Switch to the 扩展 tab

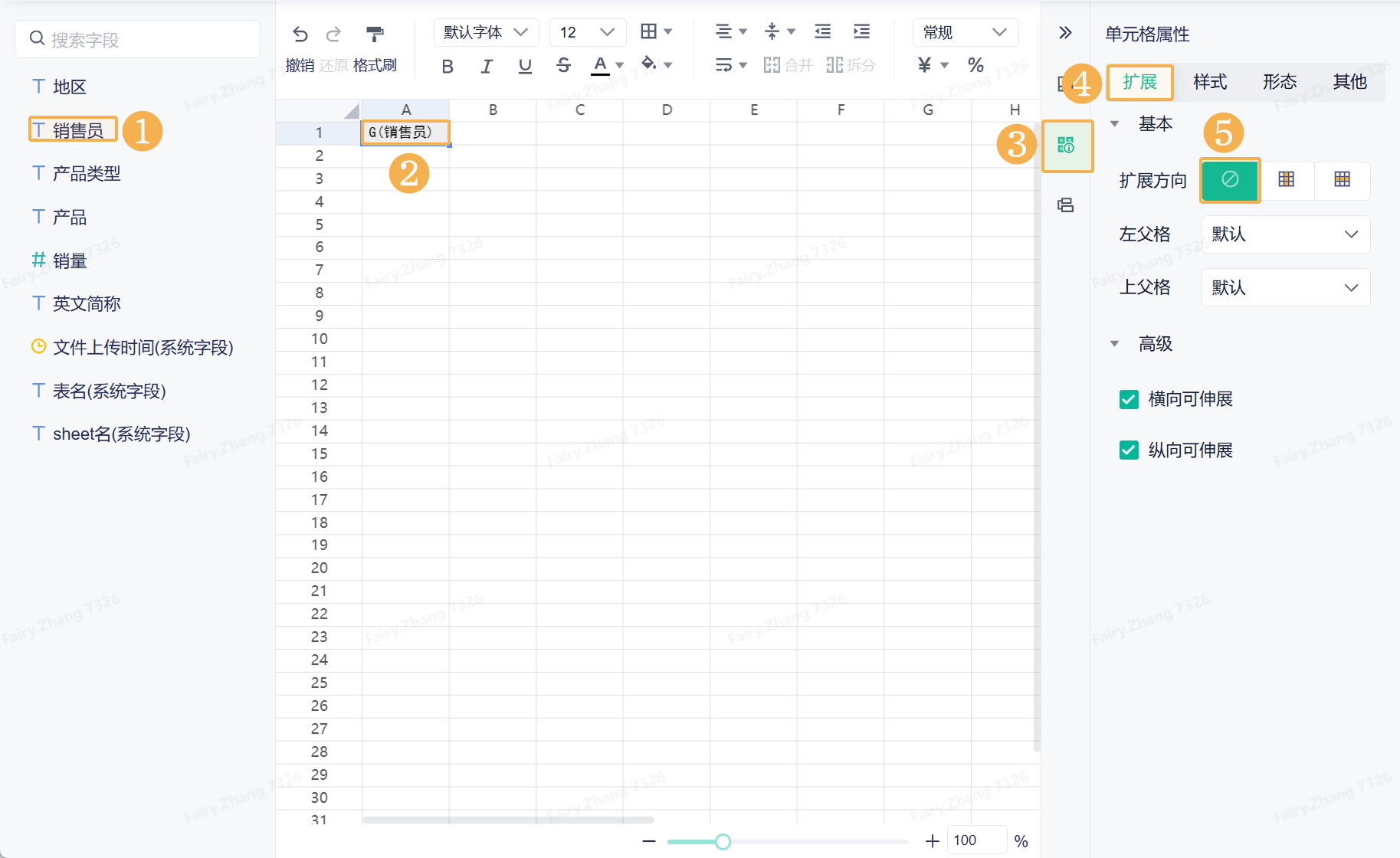click(1139, 82)
